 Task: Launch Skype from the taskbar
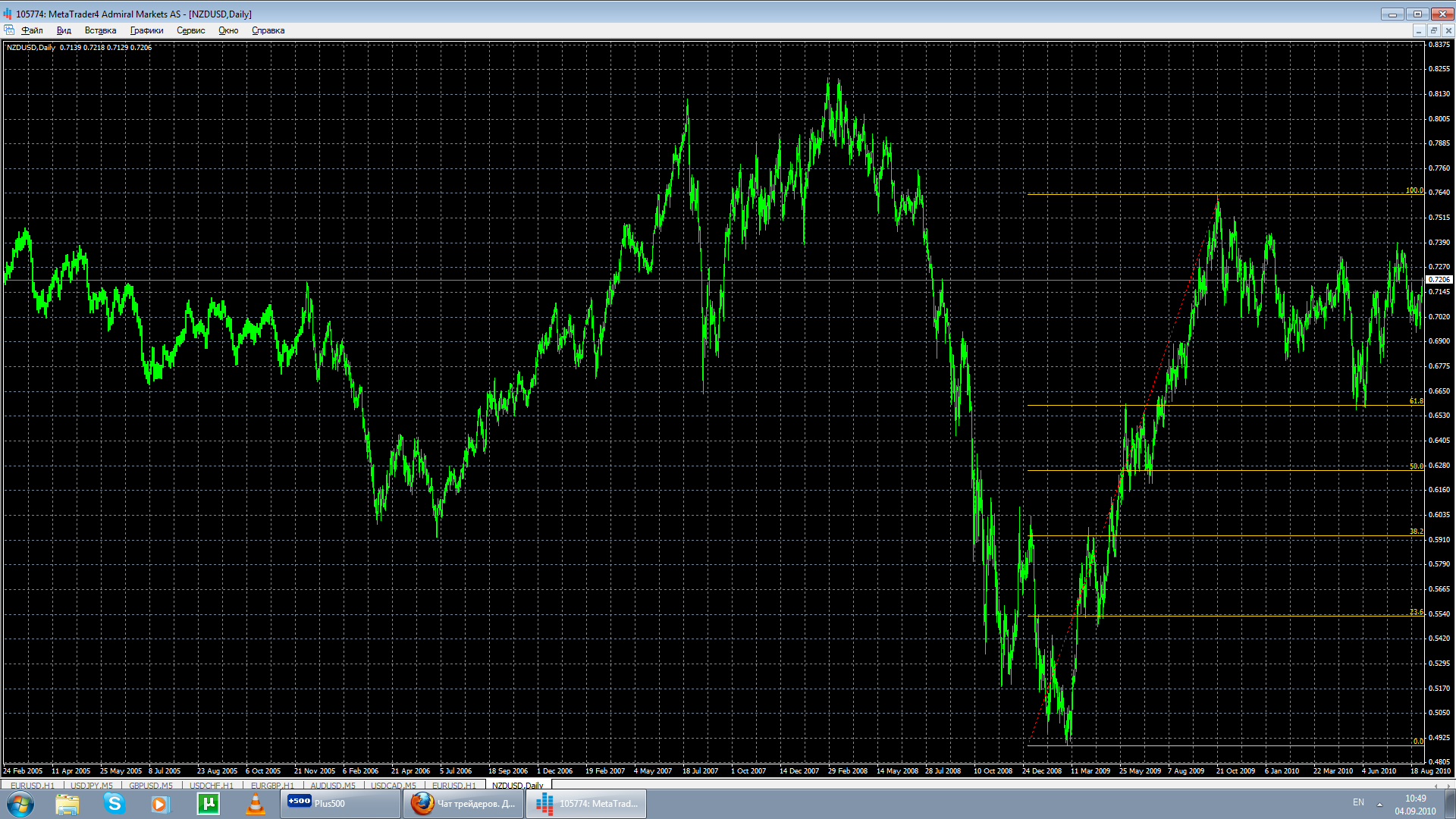pyautogui.click(x=115, y=804)
